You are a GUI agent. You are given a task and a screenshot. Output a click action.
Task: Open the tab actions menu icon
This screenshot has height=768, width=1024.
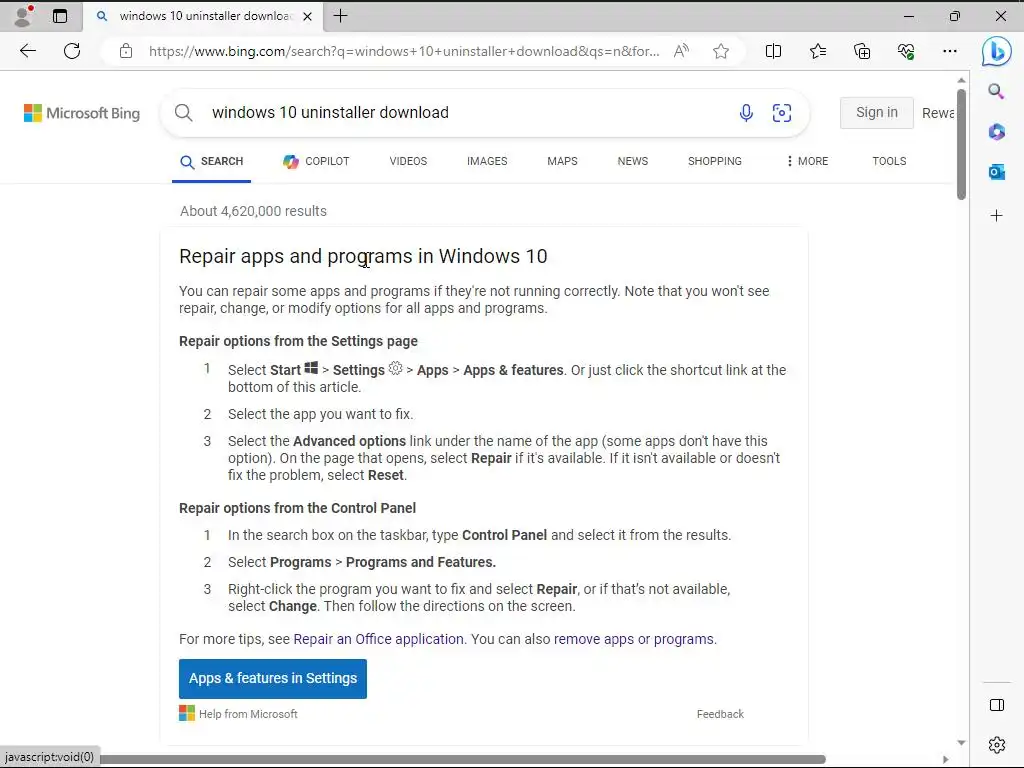point(60,16)
